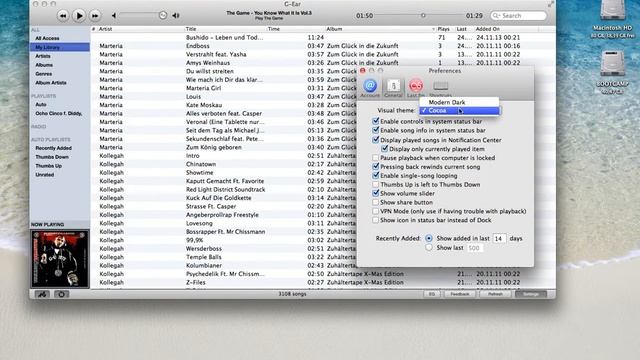Click the shuffle button in bottom bar
The height and width of the screenshot is (360, 640).
click(42, 294)
